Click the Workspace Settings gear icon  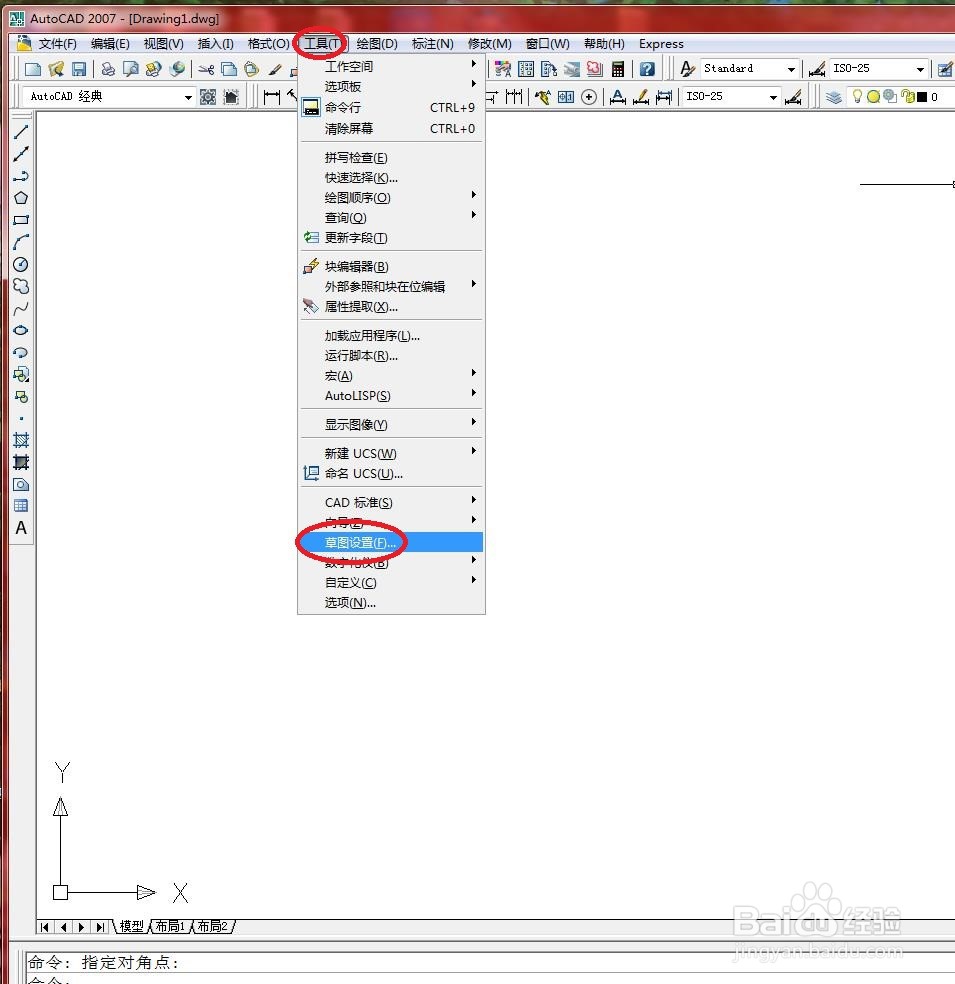tap(208, 97)
